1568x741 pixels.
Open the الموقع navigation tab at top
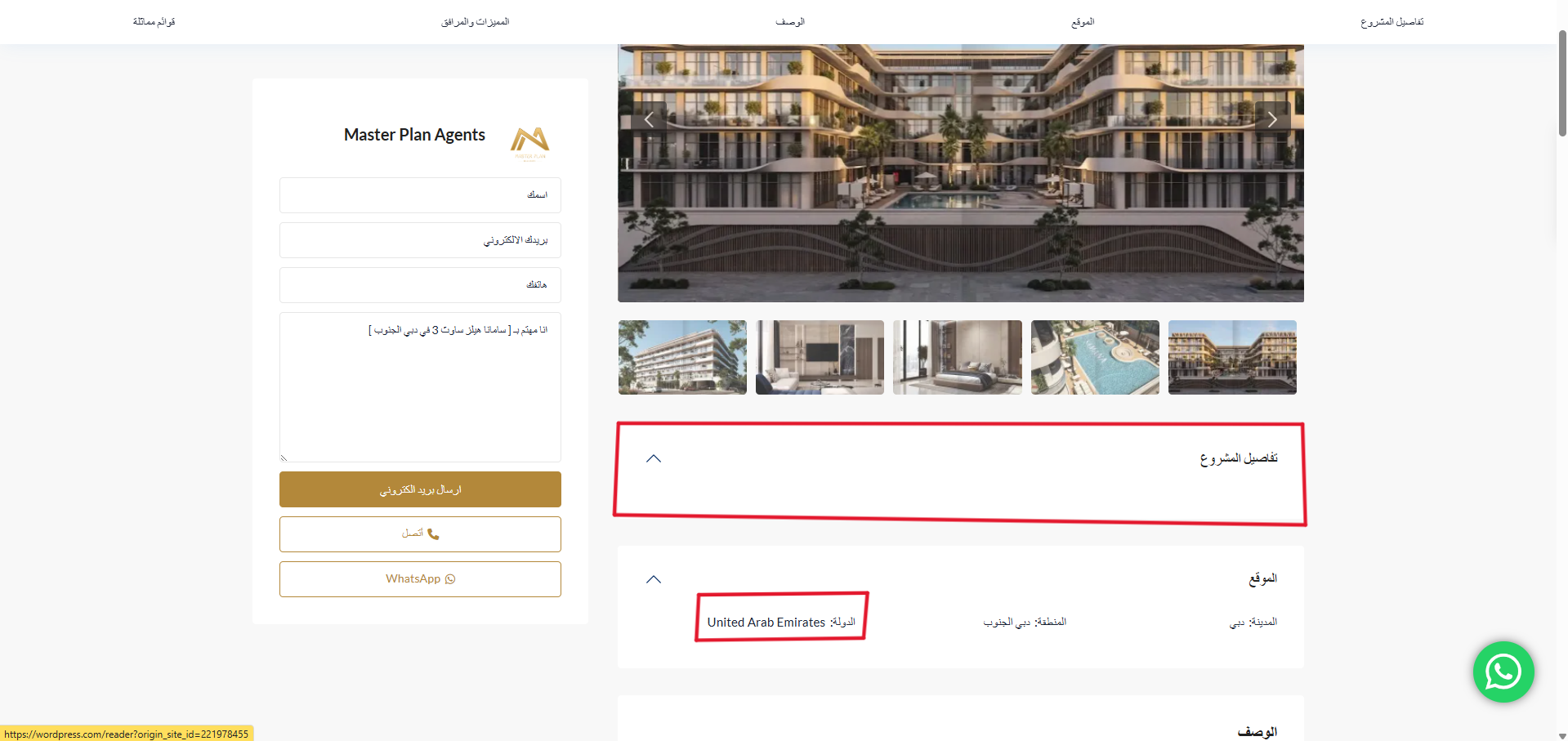pyautogui.click(x=1083, y=22)
